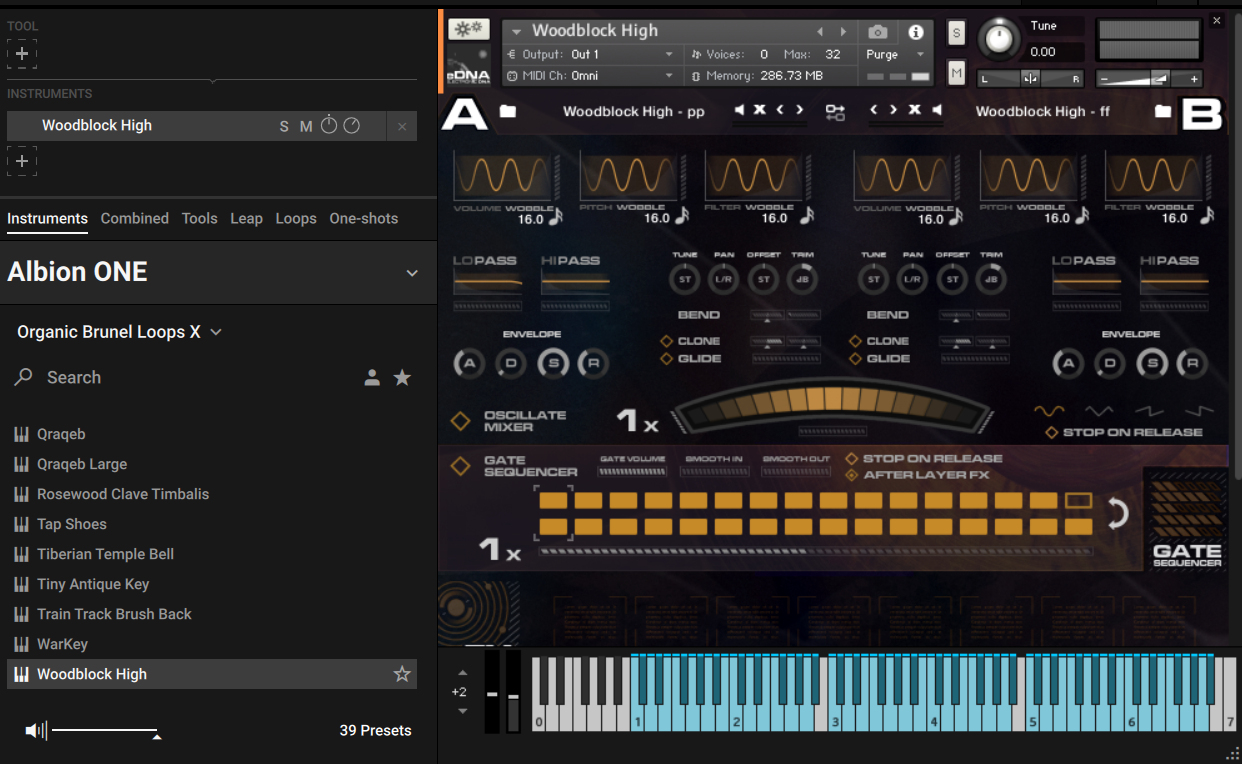1242x764 pixels.
Task: Switch to the Tools tab
Action: pyautogui.click(x=199, y=218)
